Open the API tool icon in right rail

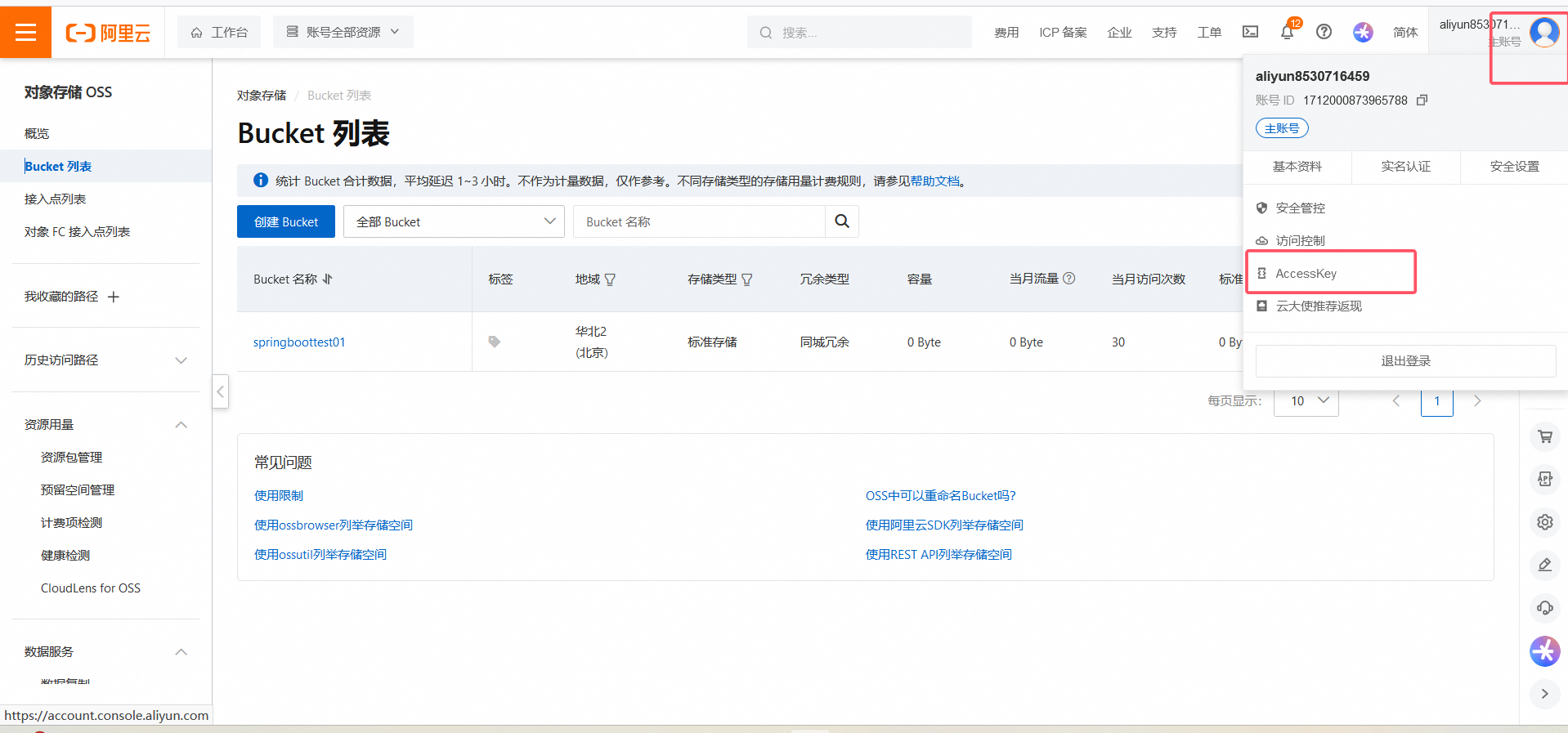pyautogui.click(x=1544, y=479)
